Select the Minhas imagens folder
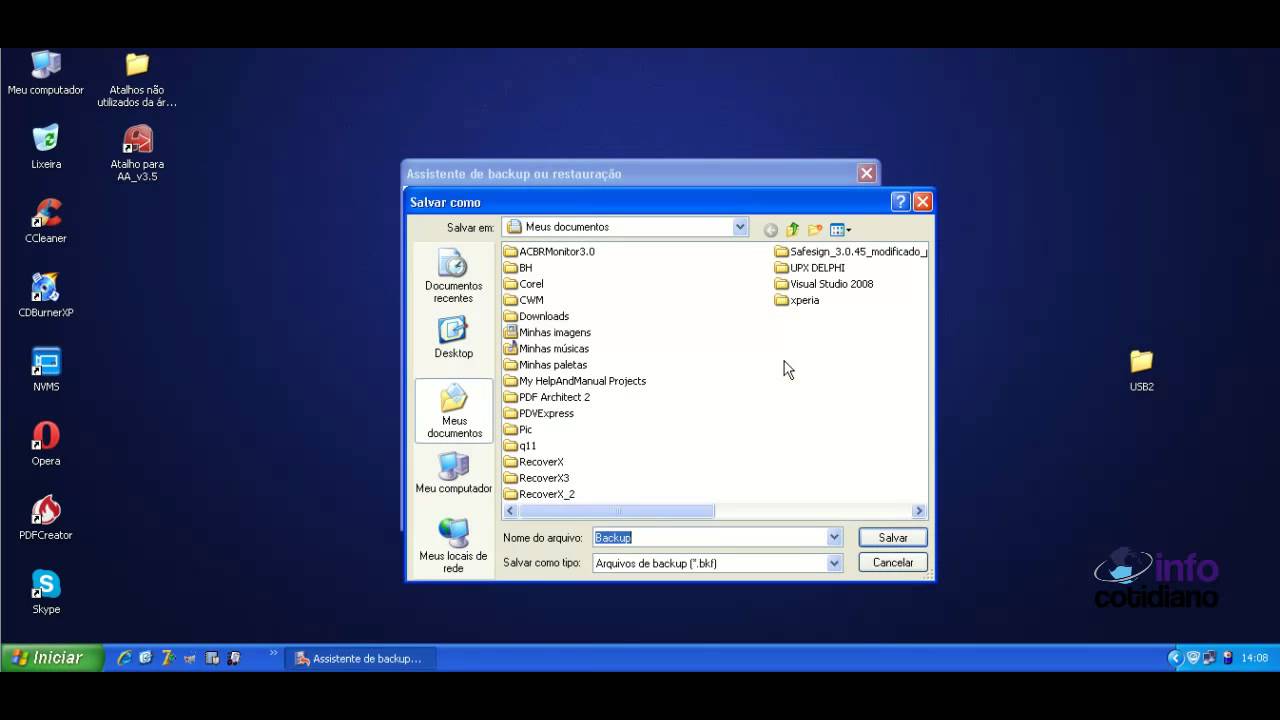This screenshot has height=720, width=1280. pyautogui.click(x=547, y=332)
